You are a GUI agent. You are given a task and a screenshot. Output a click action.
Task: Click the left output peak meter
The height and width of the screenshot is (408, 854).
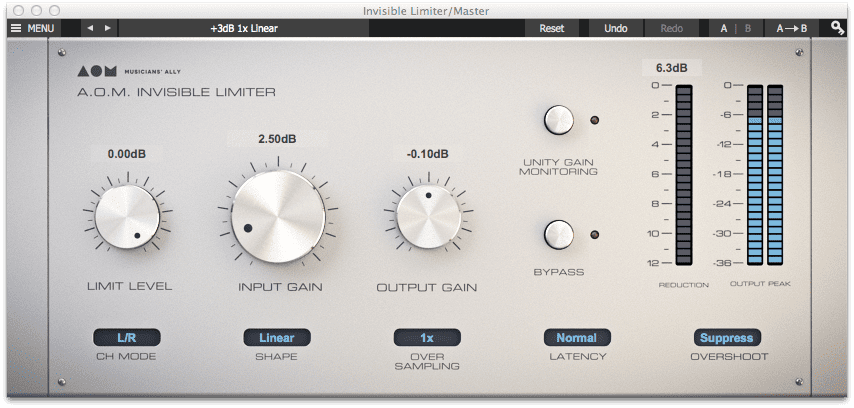[x=755, y=175]
